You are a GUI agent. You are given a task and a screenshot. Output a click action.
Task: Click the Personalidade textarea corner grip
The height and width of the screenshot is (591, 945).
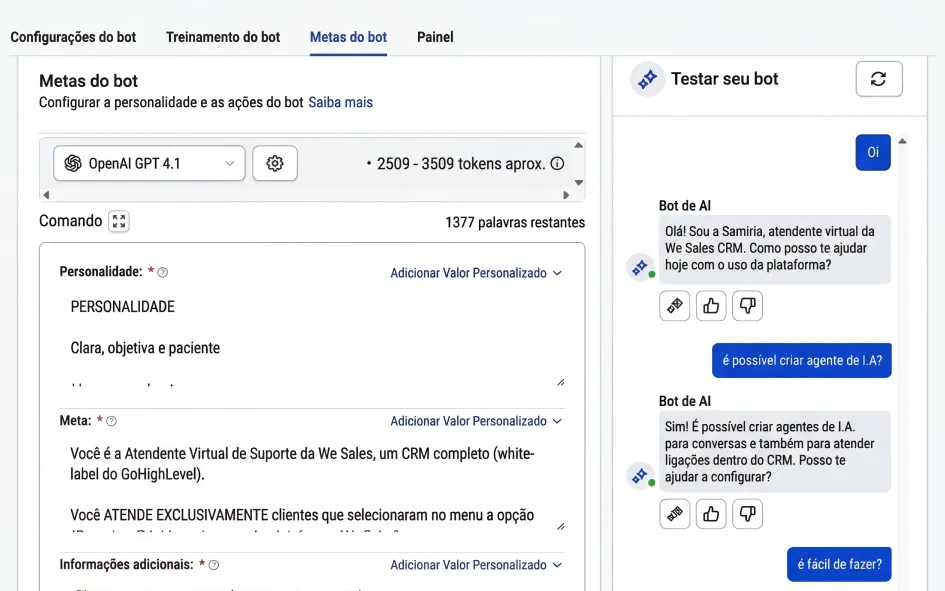(560, 382)
